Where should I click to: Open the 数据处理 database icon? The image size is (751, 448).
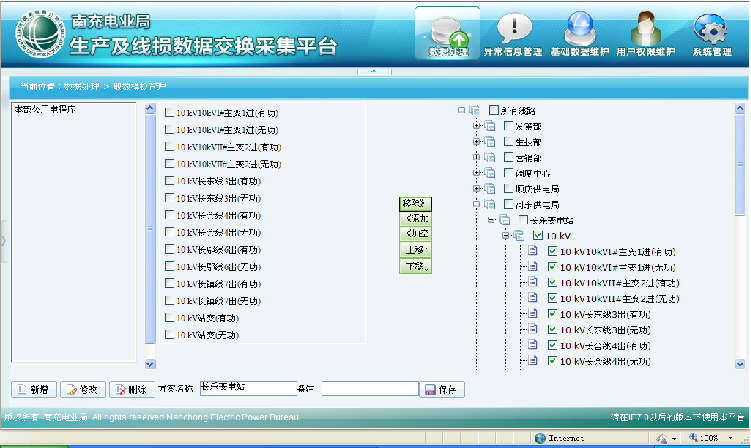(447, 31)
